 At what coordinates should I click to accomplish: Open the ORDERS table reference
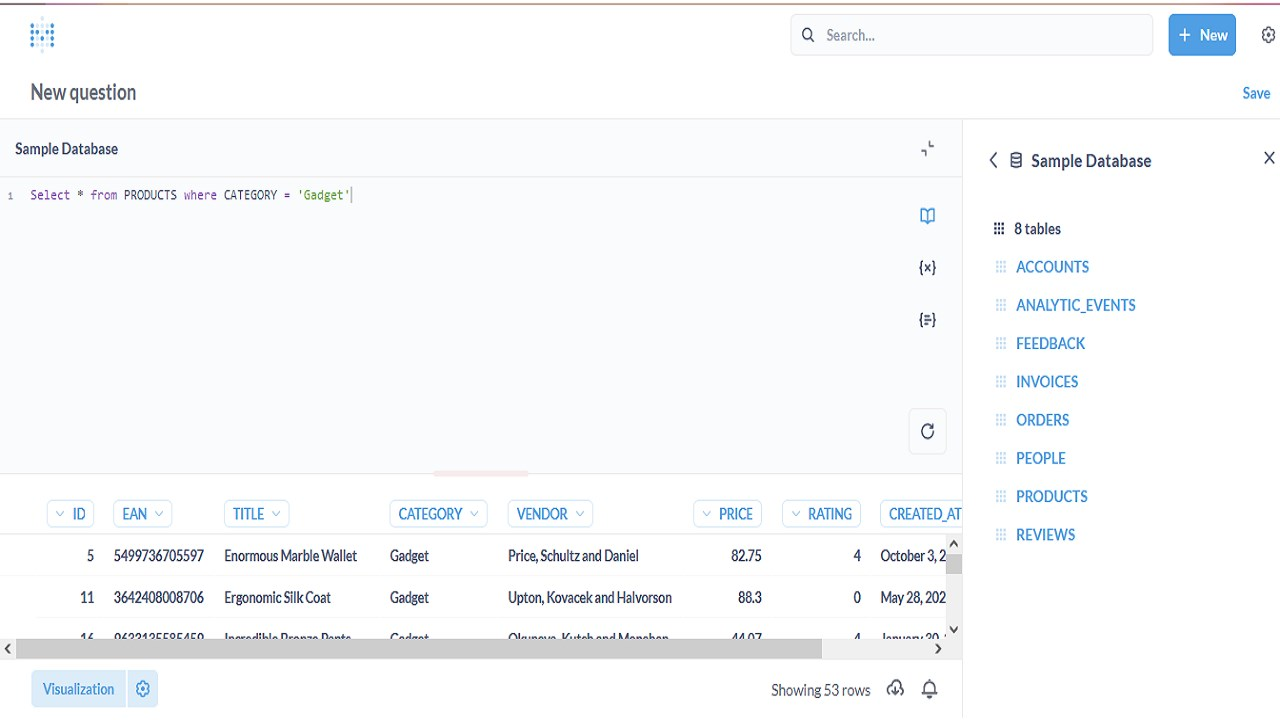pos(1042,420)
